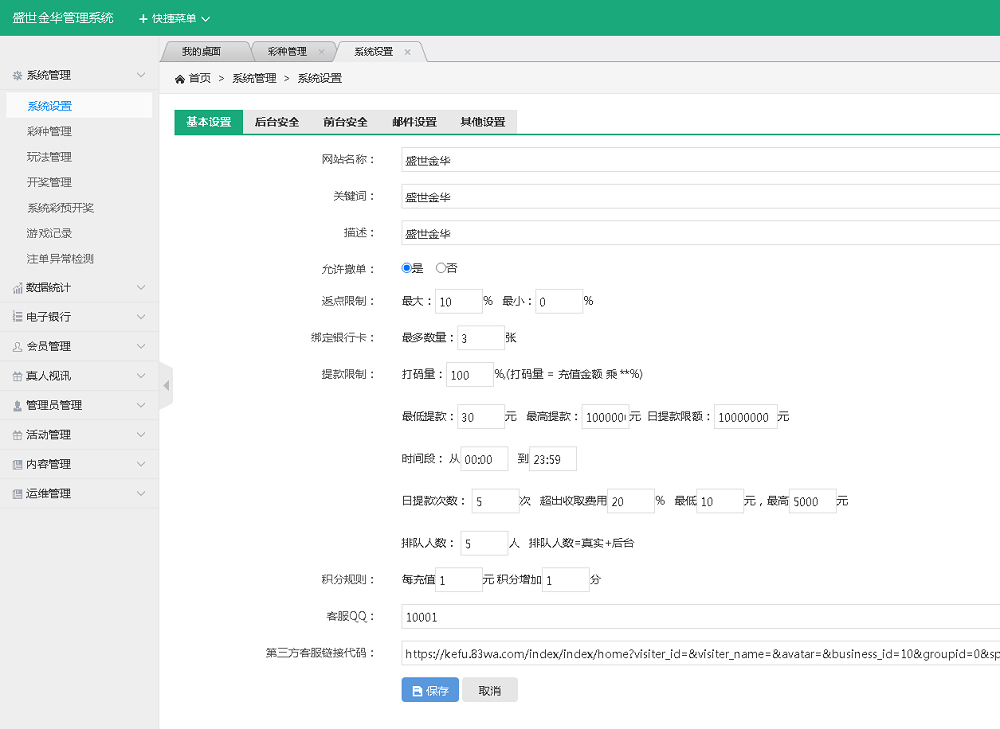Close the 系统设置 tab with its X
This screenshot has width=1000, height=729.
407,52
